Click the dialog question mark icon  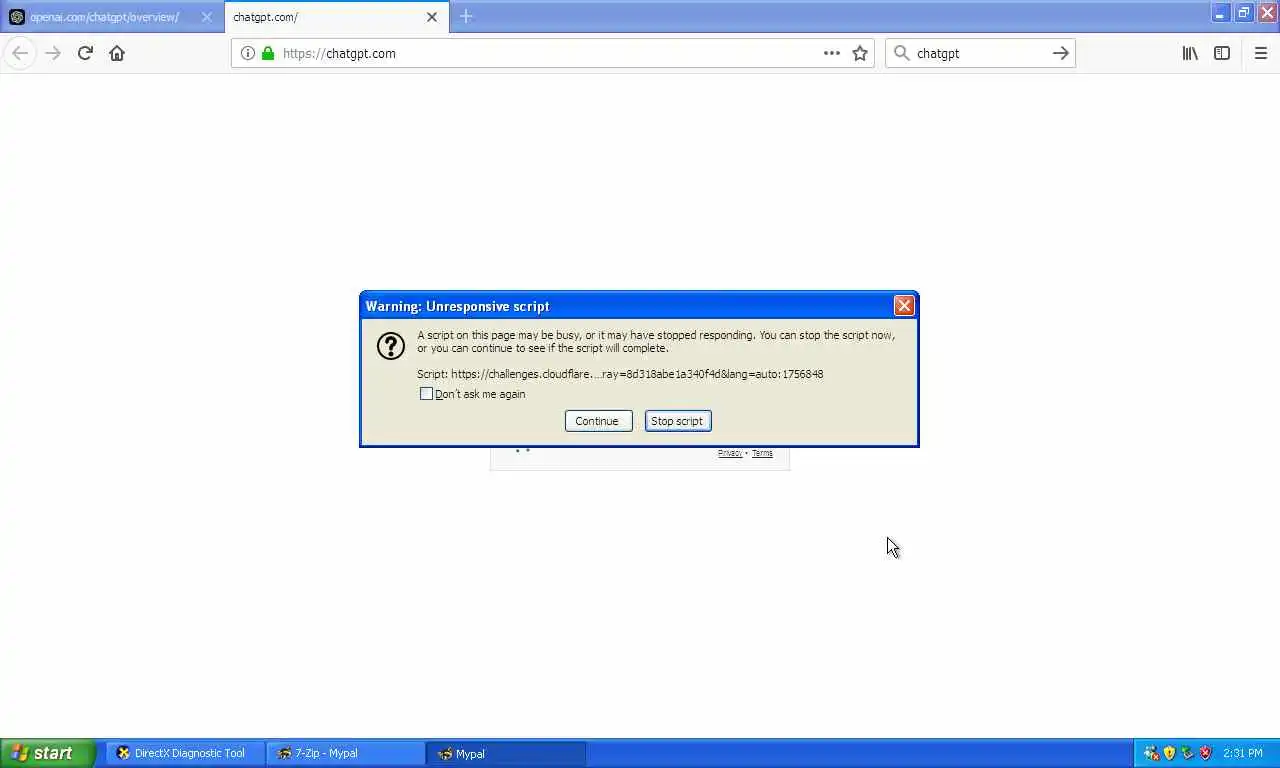(x=391, y=346)
